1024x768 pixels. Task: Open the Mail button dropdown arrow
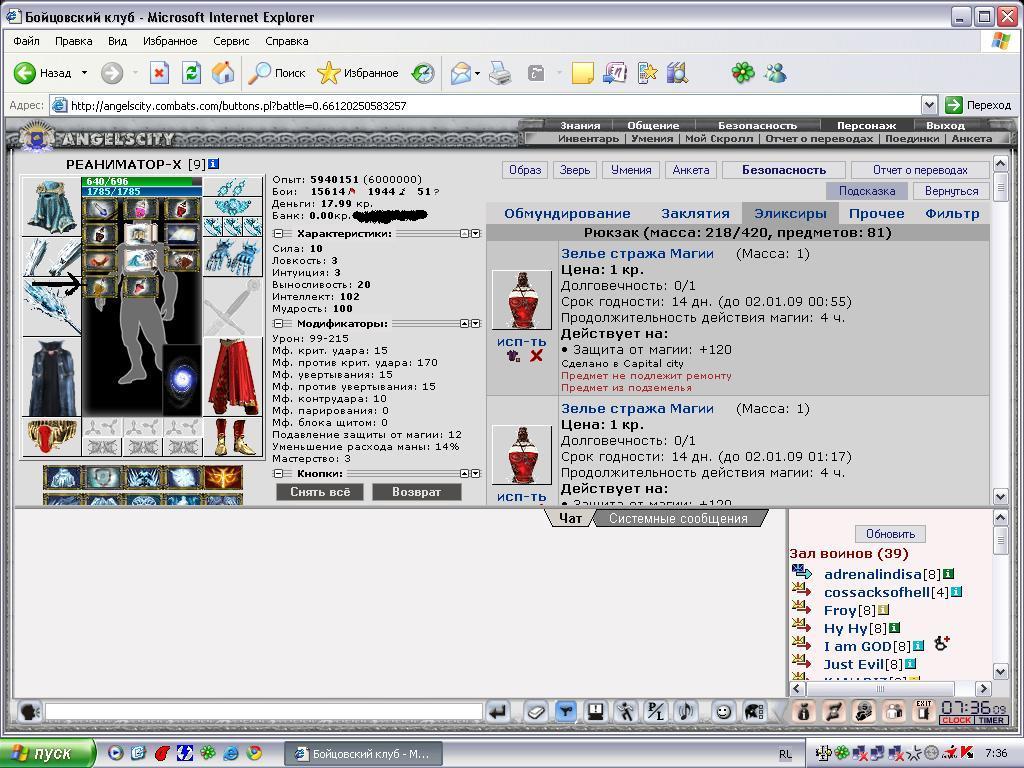477,72
